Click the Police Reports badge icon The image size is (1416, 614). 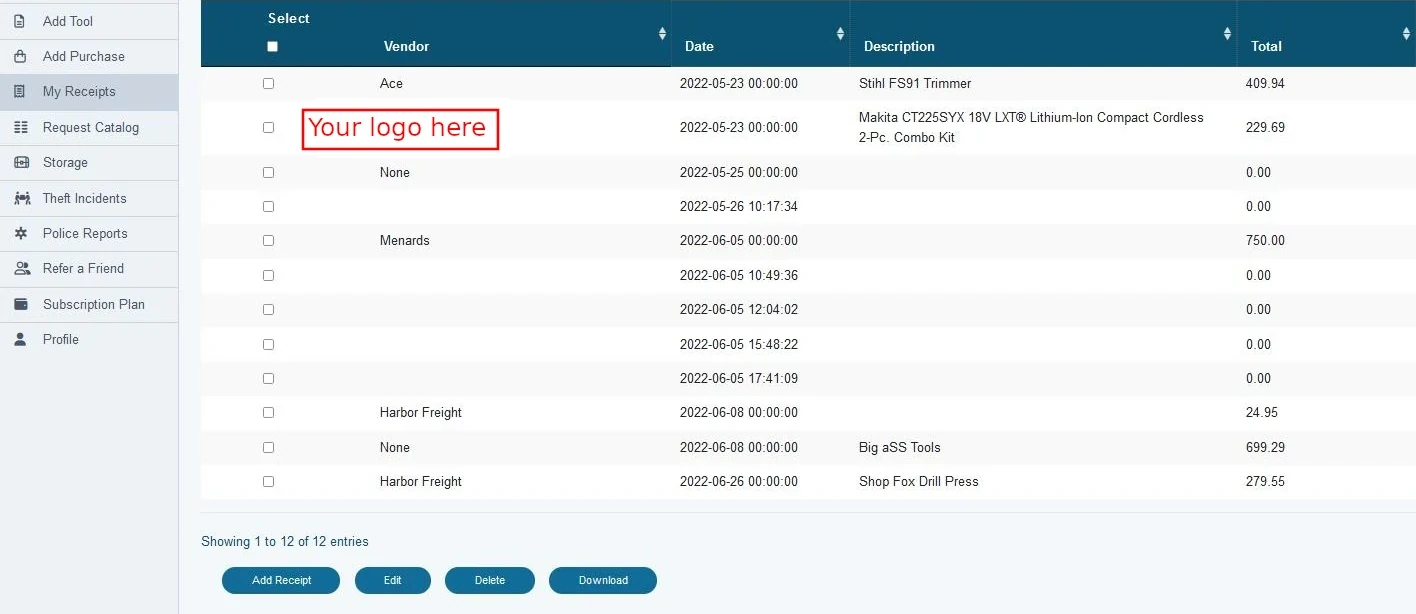pos(21,233)
